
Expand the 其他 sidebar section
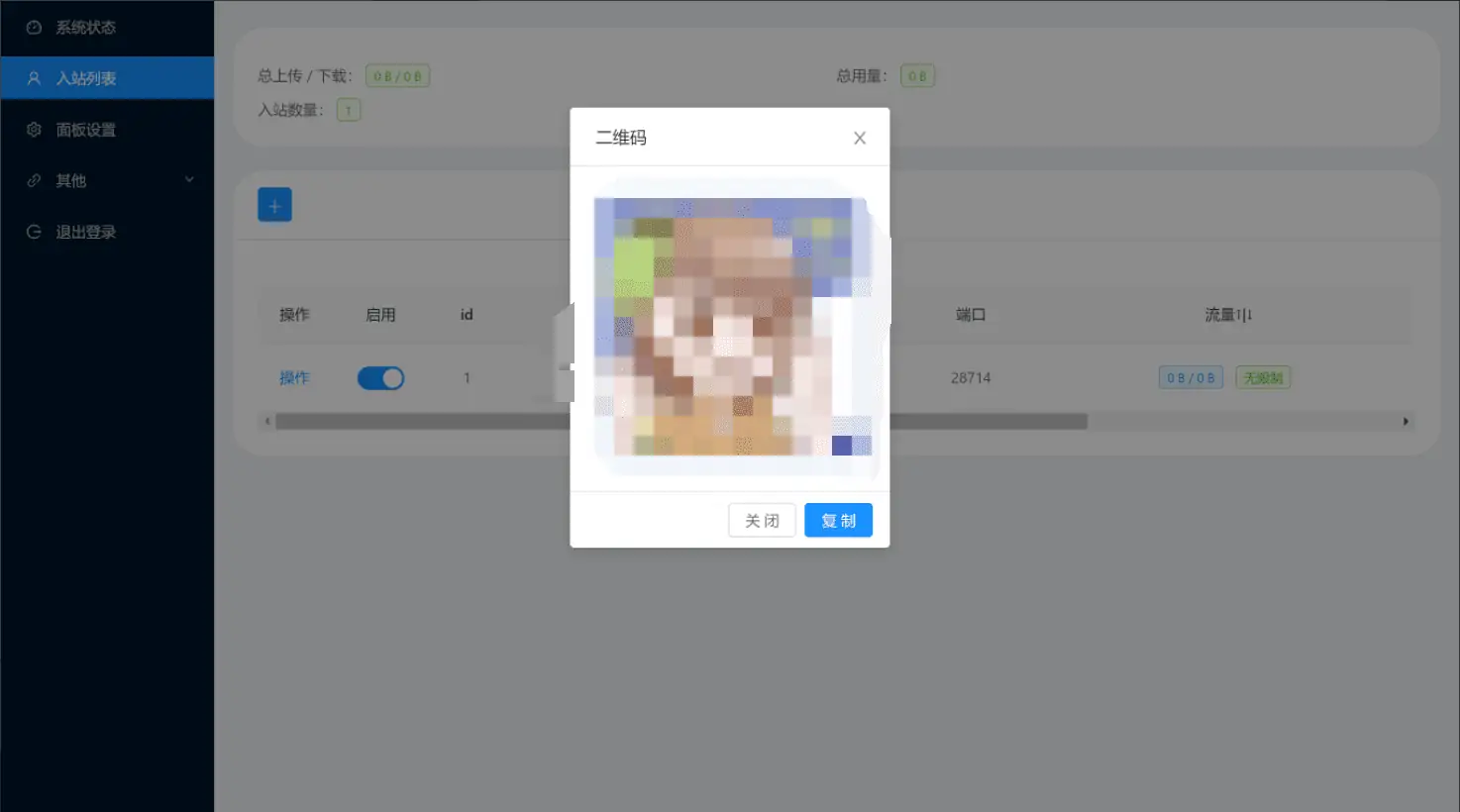tap(188, 180)
